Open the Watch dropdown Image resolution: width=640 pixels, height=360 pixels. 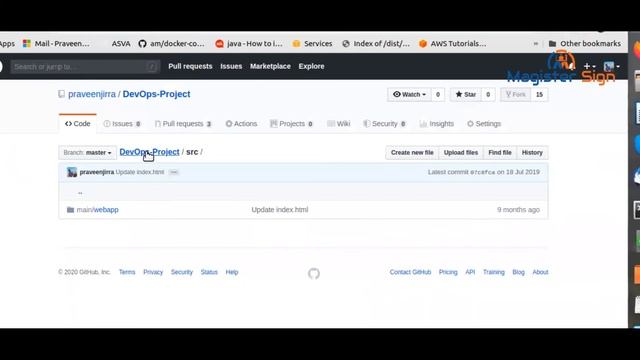click(409, 94)
